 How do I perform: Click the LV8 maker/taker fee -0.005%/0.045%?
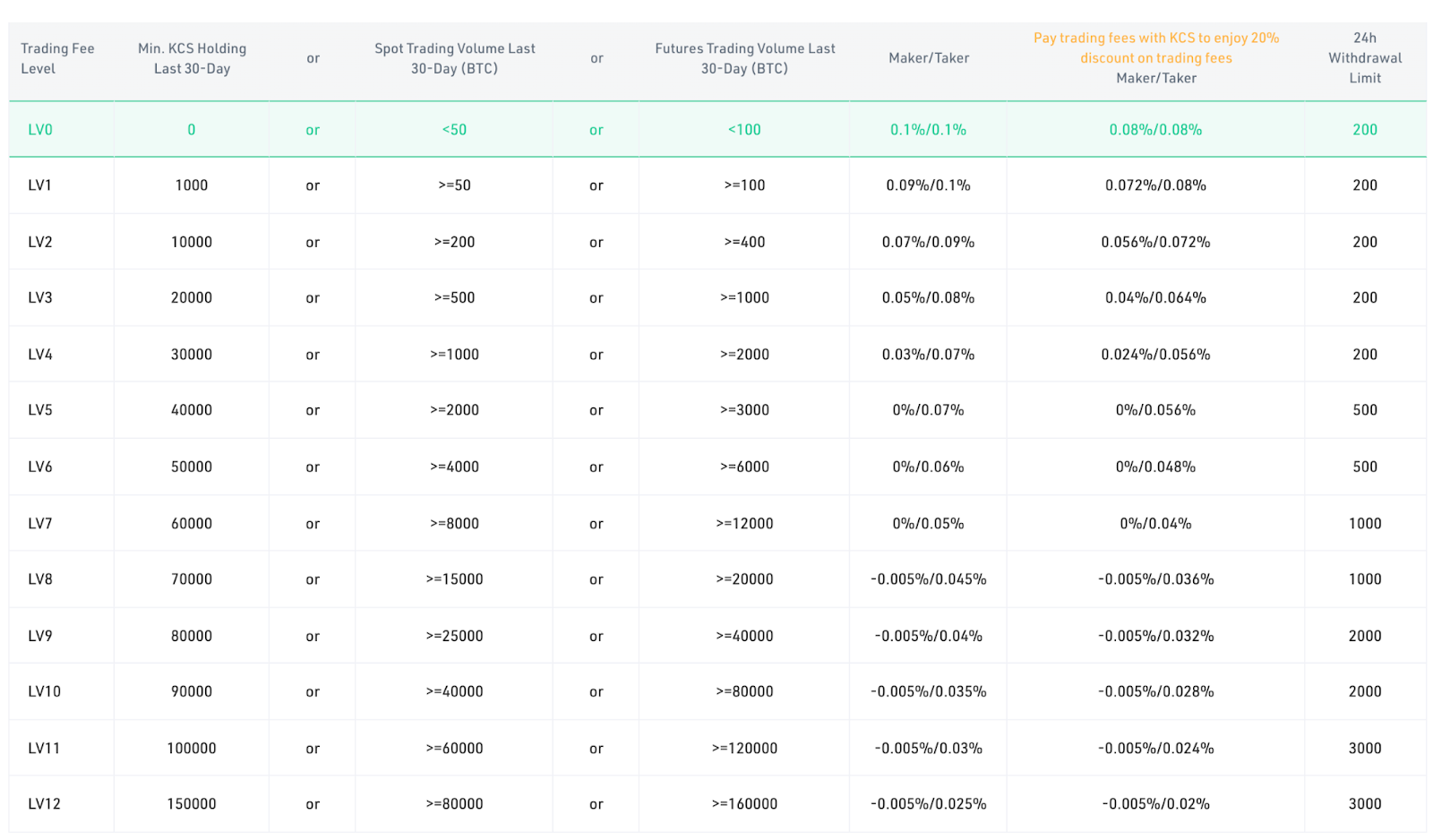coord(928,579)
